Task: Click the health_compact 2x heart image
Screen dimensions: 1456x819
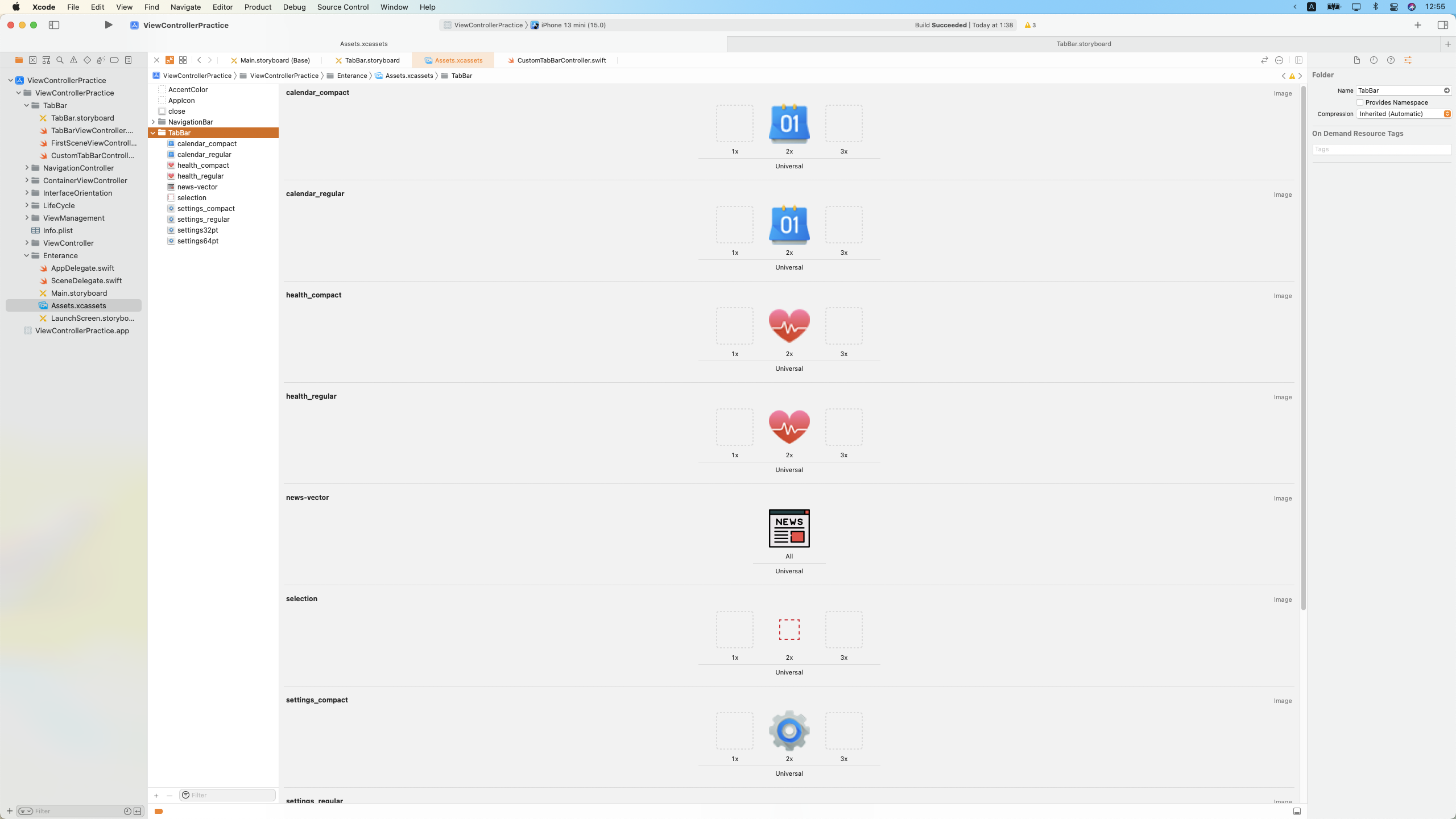Action: 789,326
